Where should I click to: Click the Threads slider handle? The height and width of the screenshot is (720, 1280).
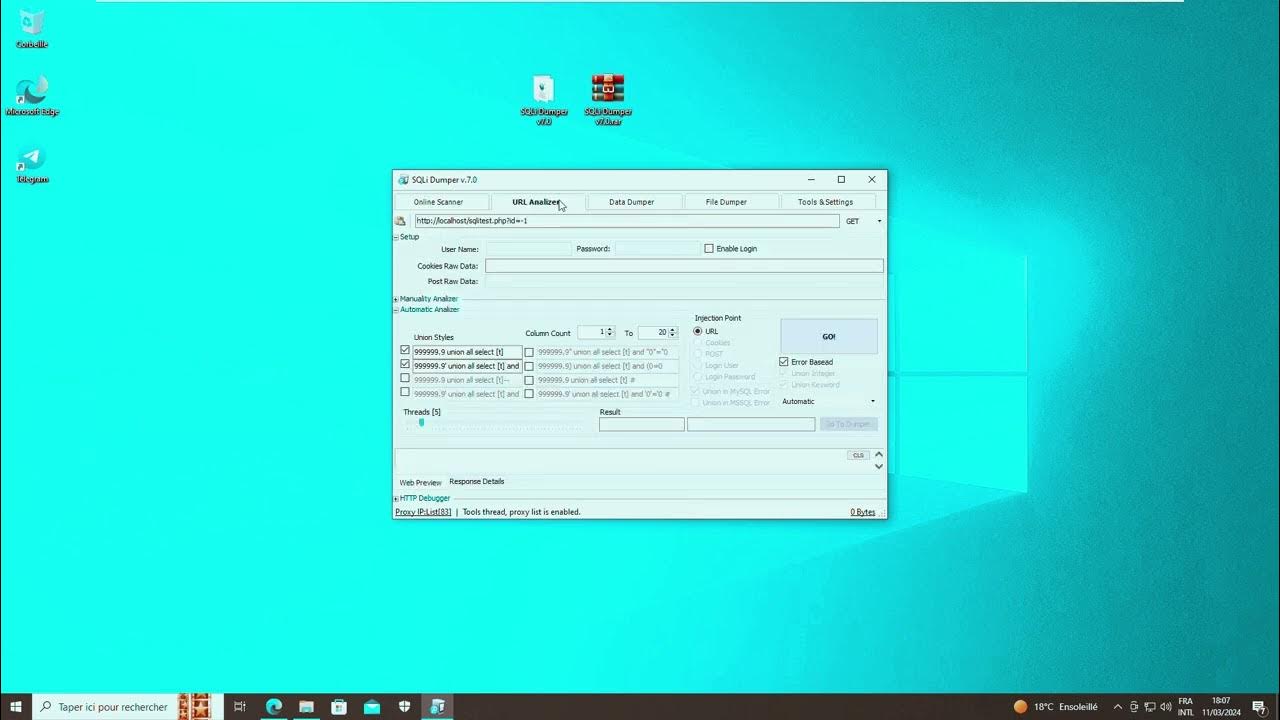click(421, 423)
